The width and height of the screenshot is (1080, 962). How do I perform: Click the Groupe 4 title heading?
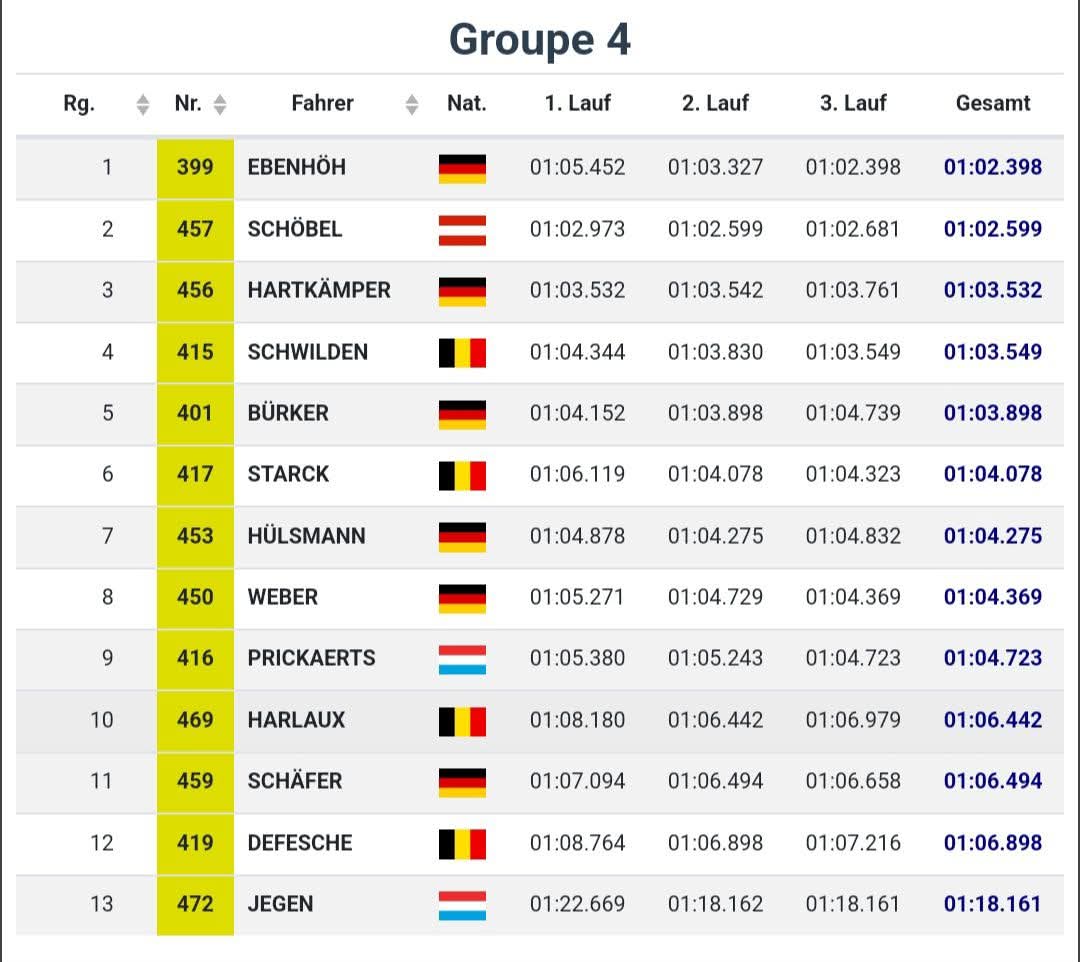coord(539,39)
